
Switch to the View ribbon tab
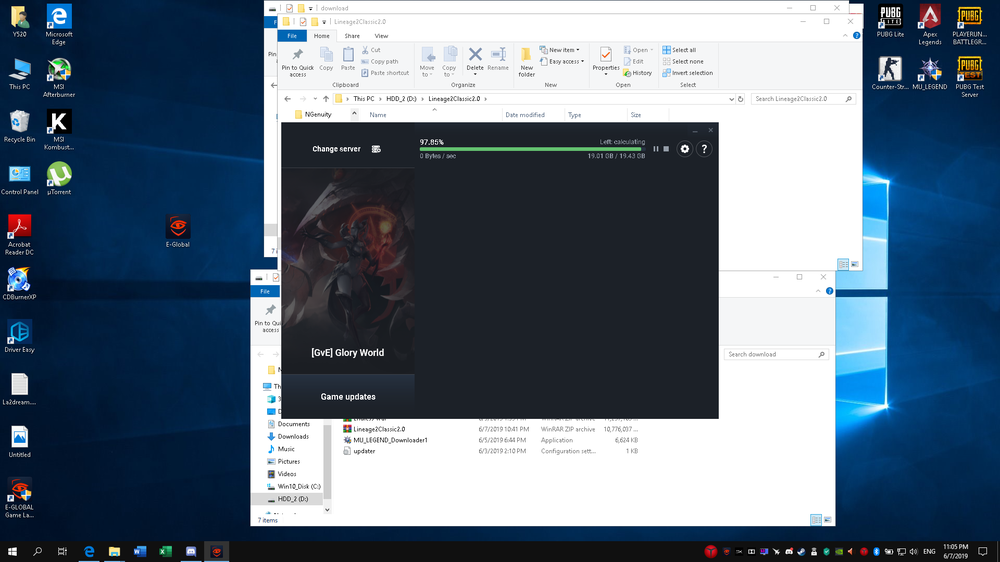[381, 36]
